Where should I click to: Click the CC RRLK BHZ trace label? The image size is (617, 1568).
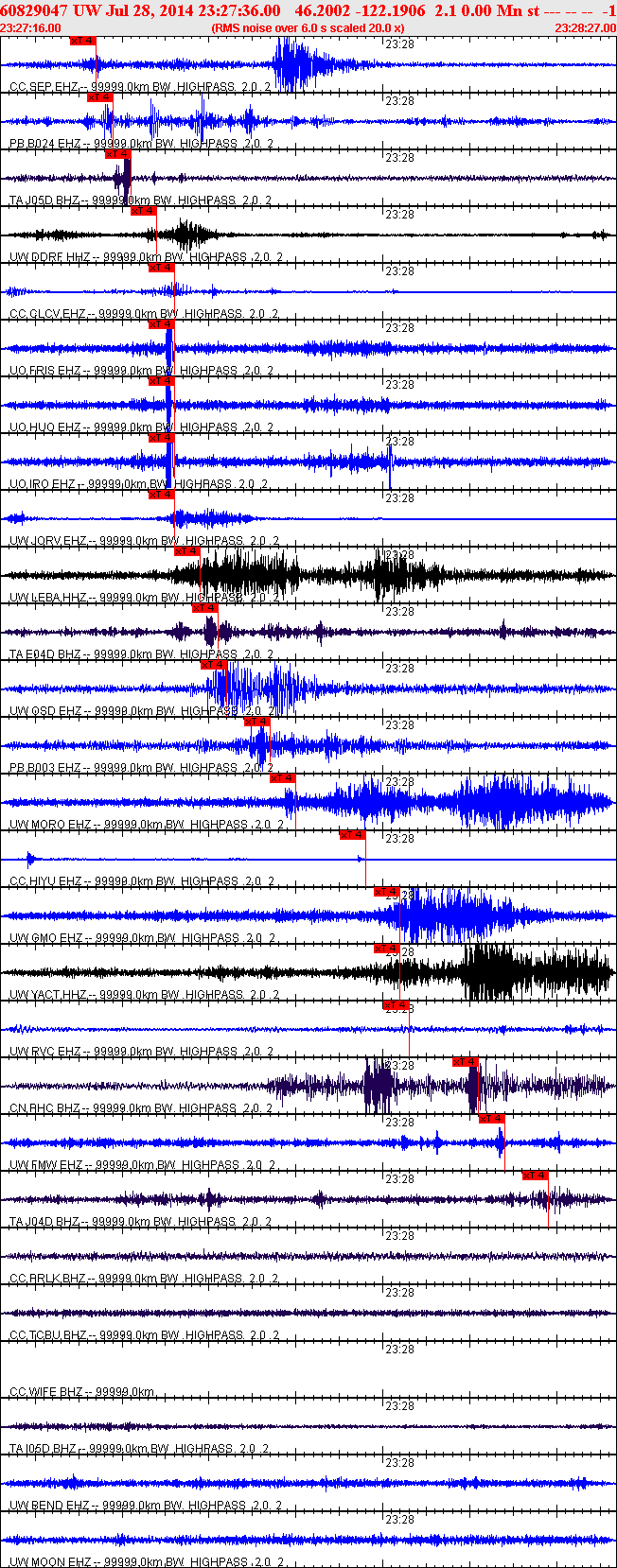(144, 1279)
